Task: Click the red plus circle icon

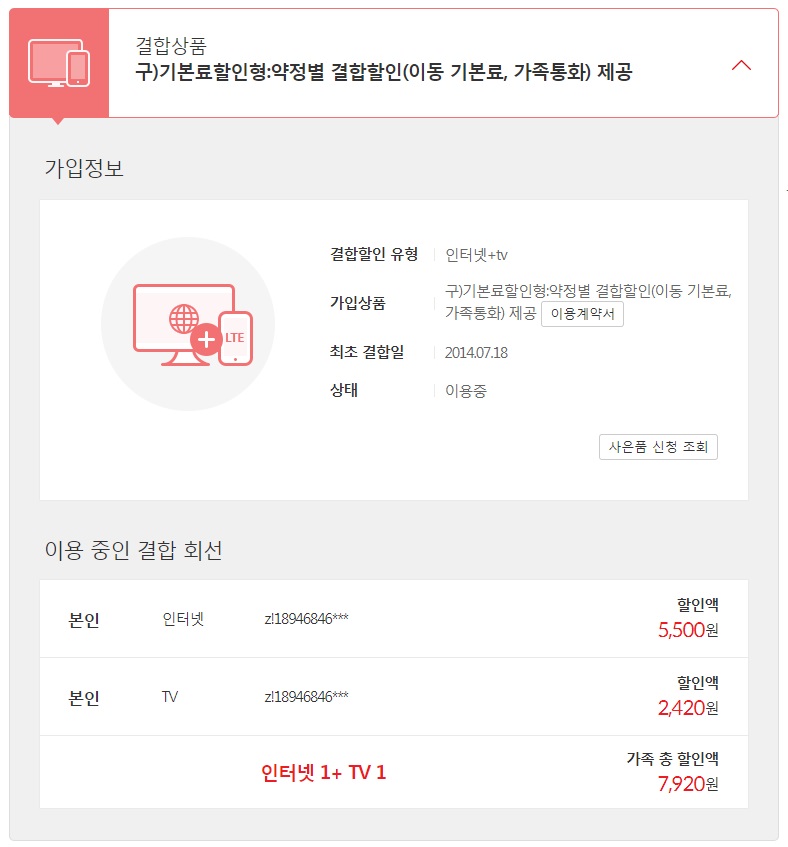Action: [x=207, y=340]
